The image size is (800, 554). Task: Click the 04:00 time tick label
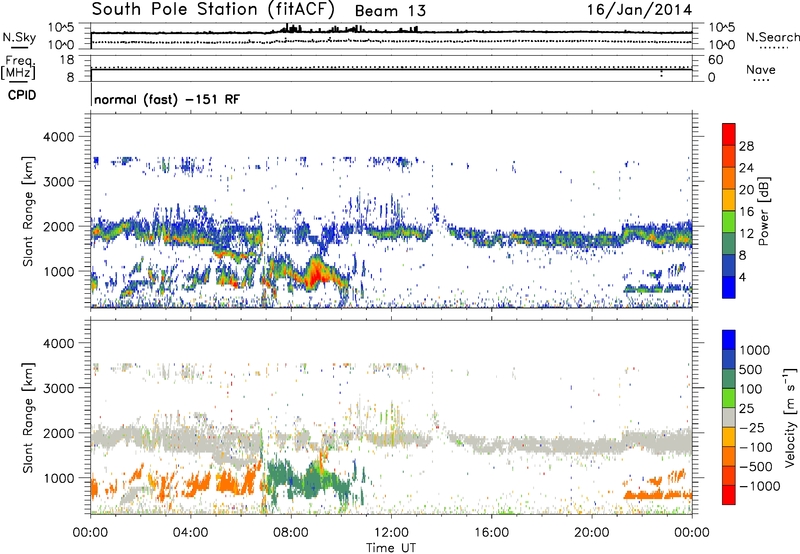click(x=190, y=533)
